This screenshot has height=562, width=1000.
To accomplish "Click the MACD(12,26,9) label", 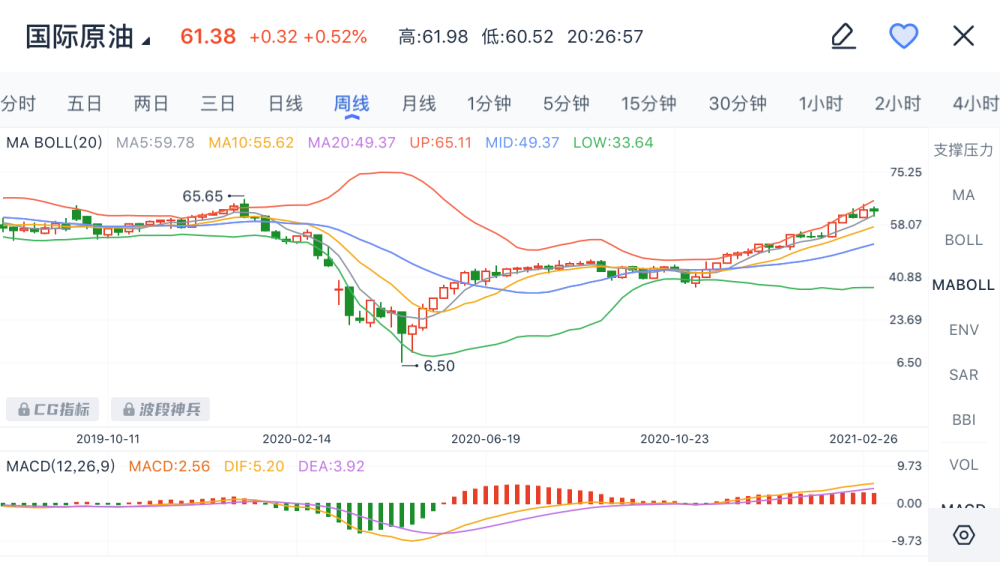I will point(61,466).
